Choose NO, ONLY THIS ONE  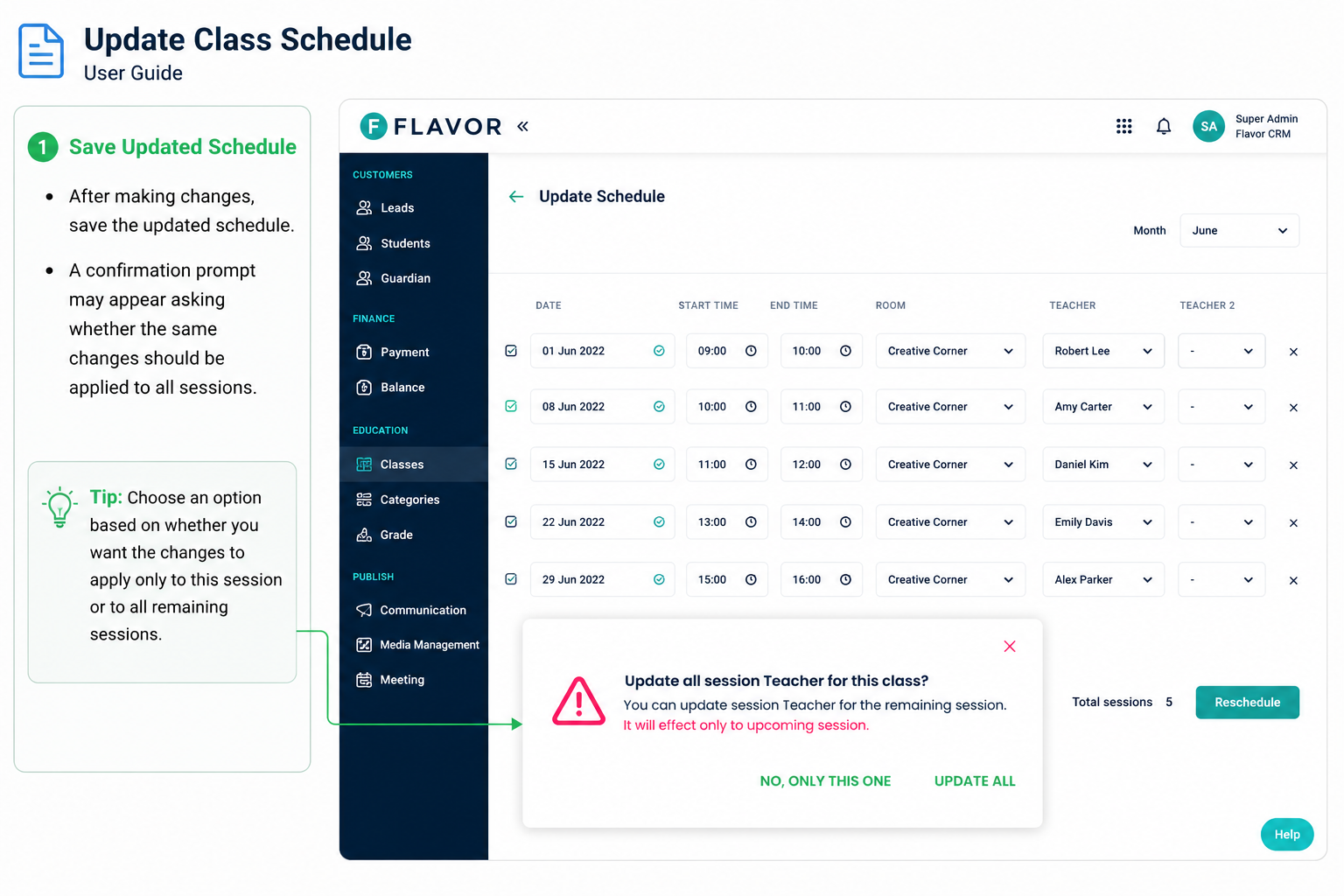point(825,781)
